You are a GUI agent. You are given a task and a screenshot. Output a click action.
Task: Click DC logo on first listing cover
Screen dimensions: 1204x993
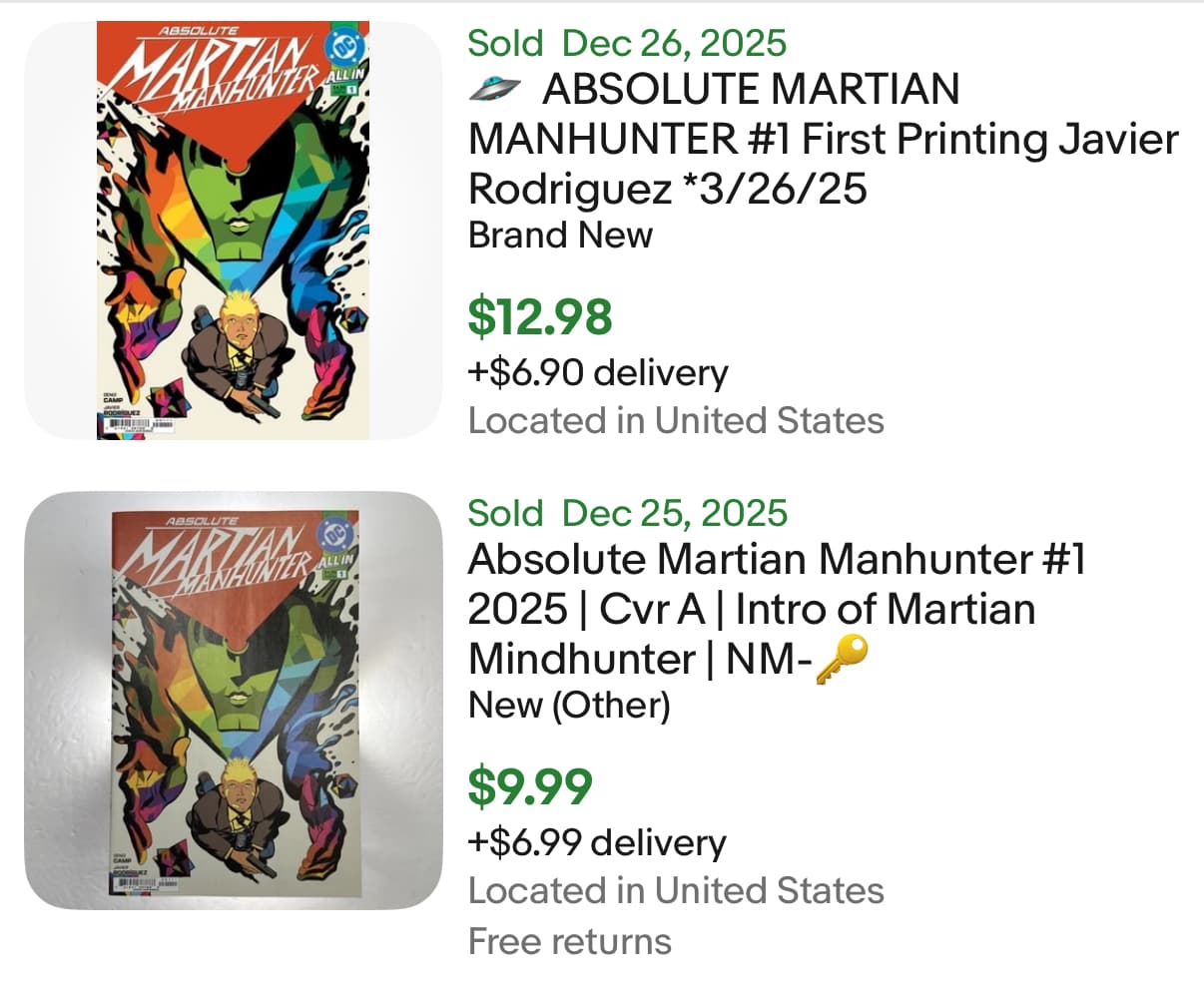[x=345, y=49]
